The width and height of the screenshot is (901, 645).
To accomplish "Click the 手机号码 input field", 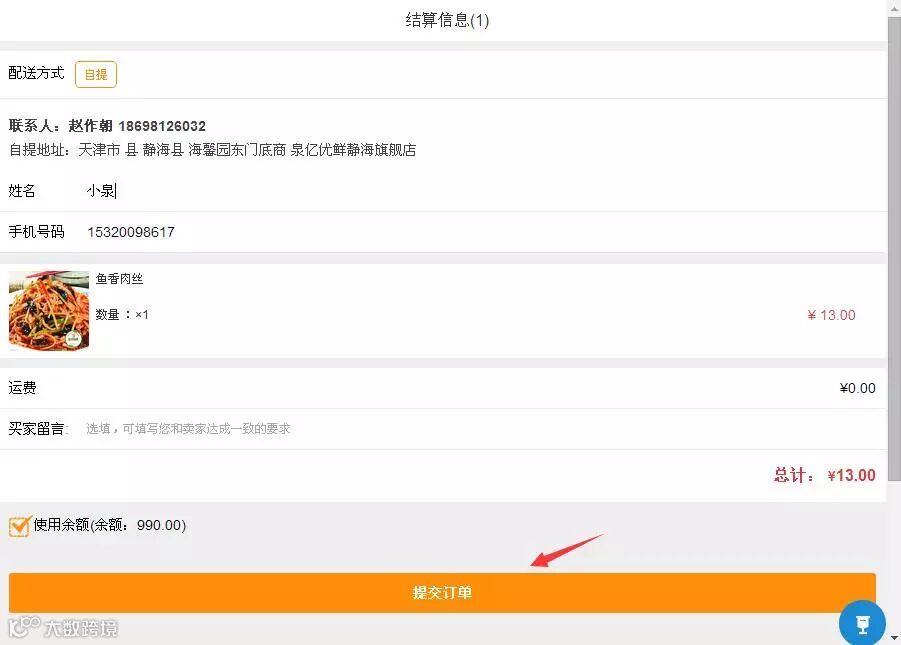I will pyautogui.click(x=483, y=232).
